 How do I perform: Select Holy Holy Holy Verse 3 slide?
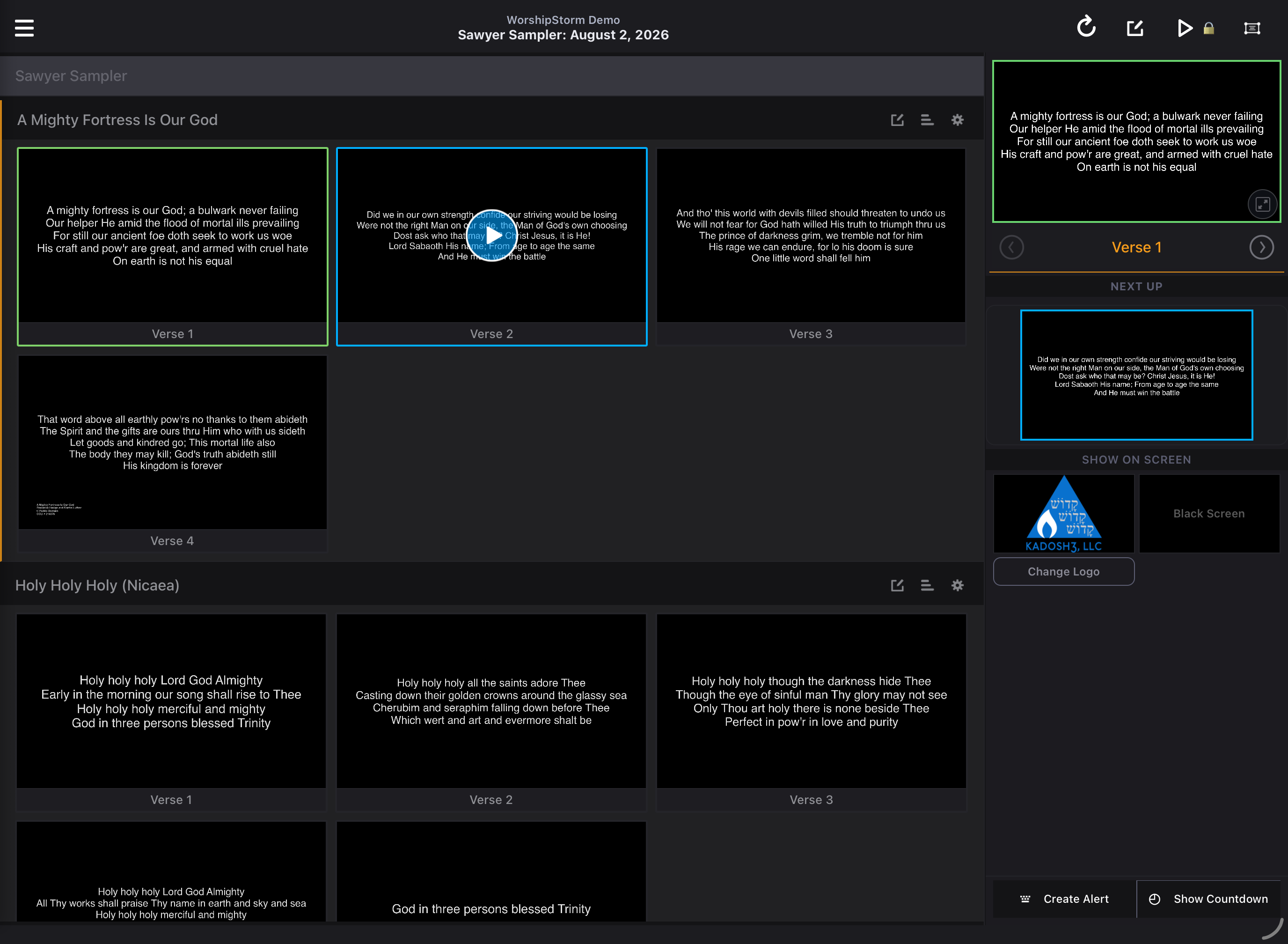click(811, 713)
